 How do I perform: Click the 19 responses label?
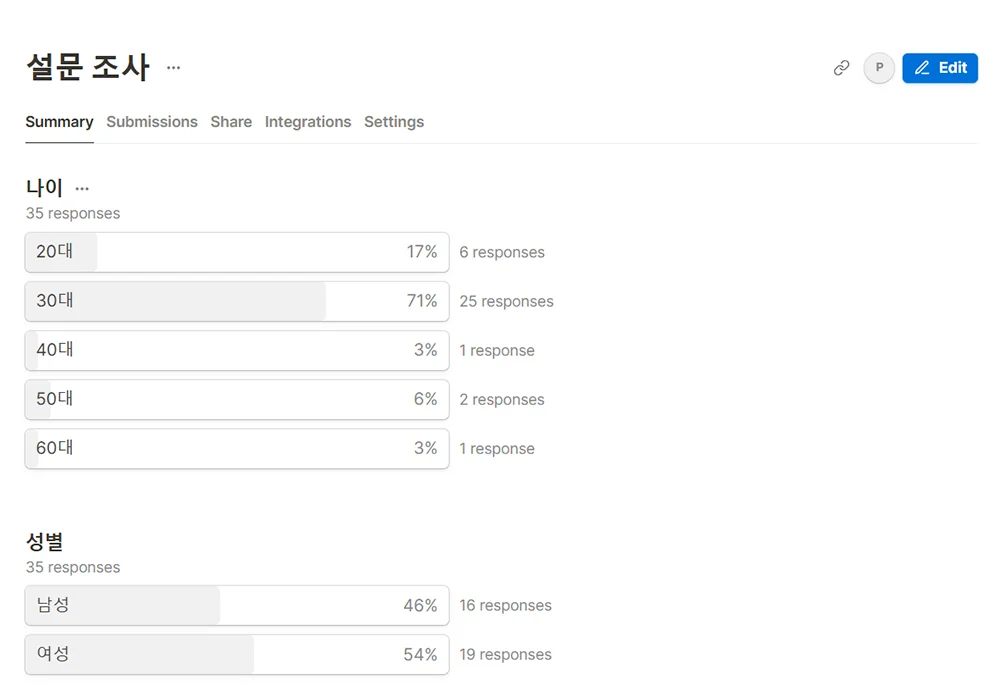505,654
